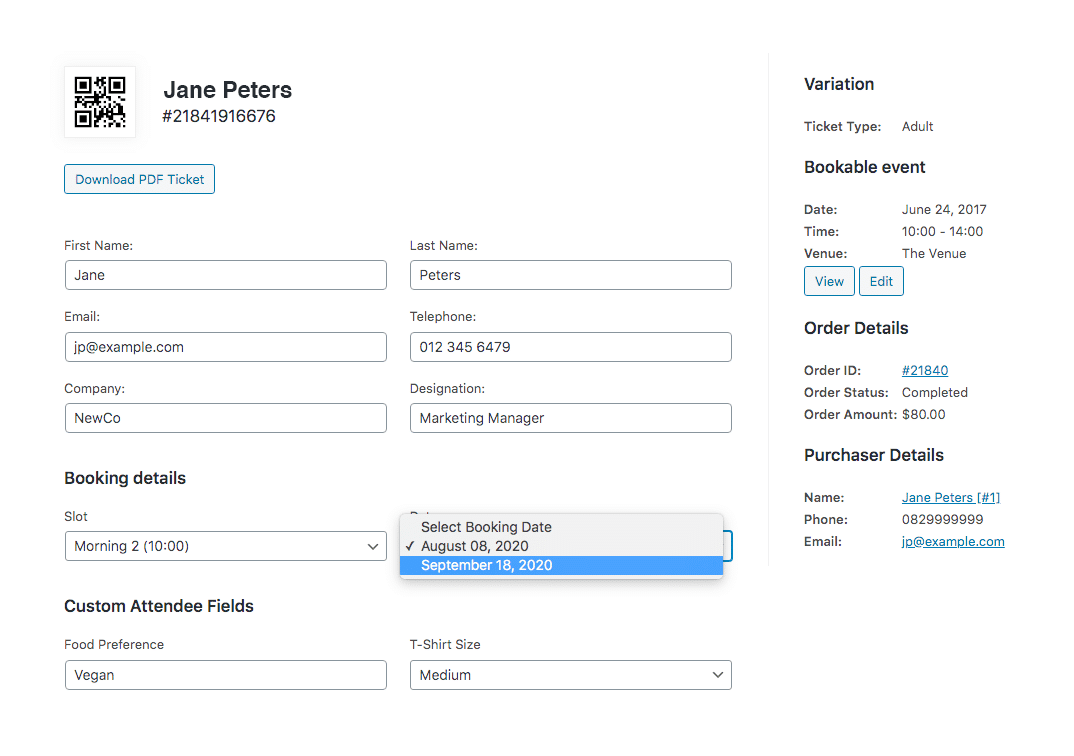Expand the T-Shirt Size dropdown
Image resolution: width=1074 pixels, height=756 pixels.
coord(570,675)
